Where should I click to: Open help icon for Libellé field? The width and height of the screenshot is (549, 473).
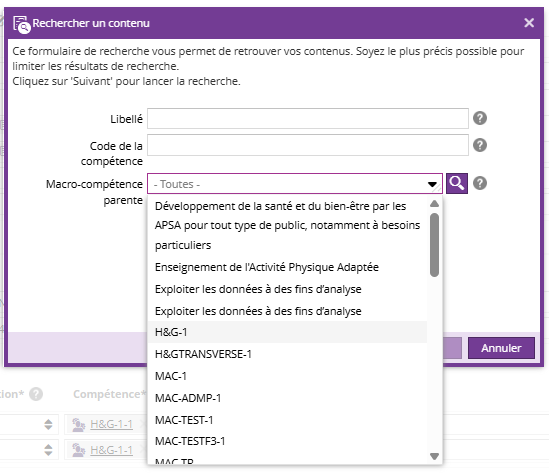tap(480, 118)
